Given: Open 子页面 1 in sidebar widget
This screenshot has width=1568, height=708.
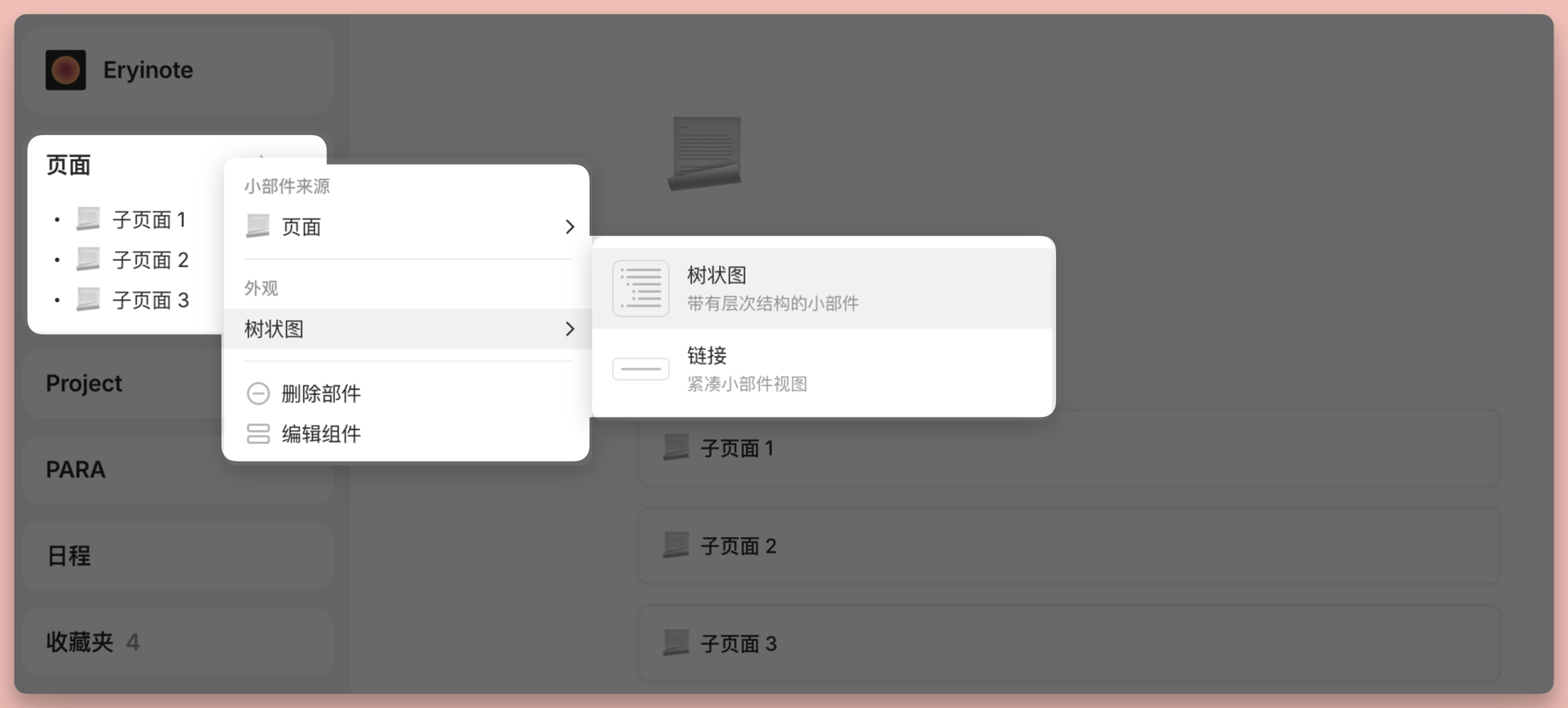Looking at the screenshot, I should (x=150, y=219).
